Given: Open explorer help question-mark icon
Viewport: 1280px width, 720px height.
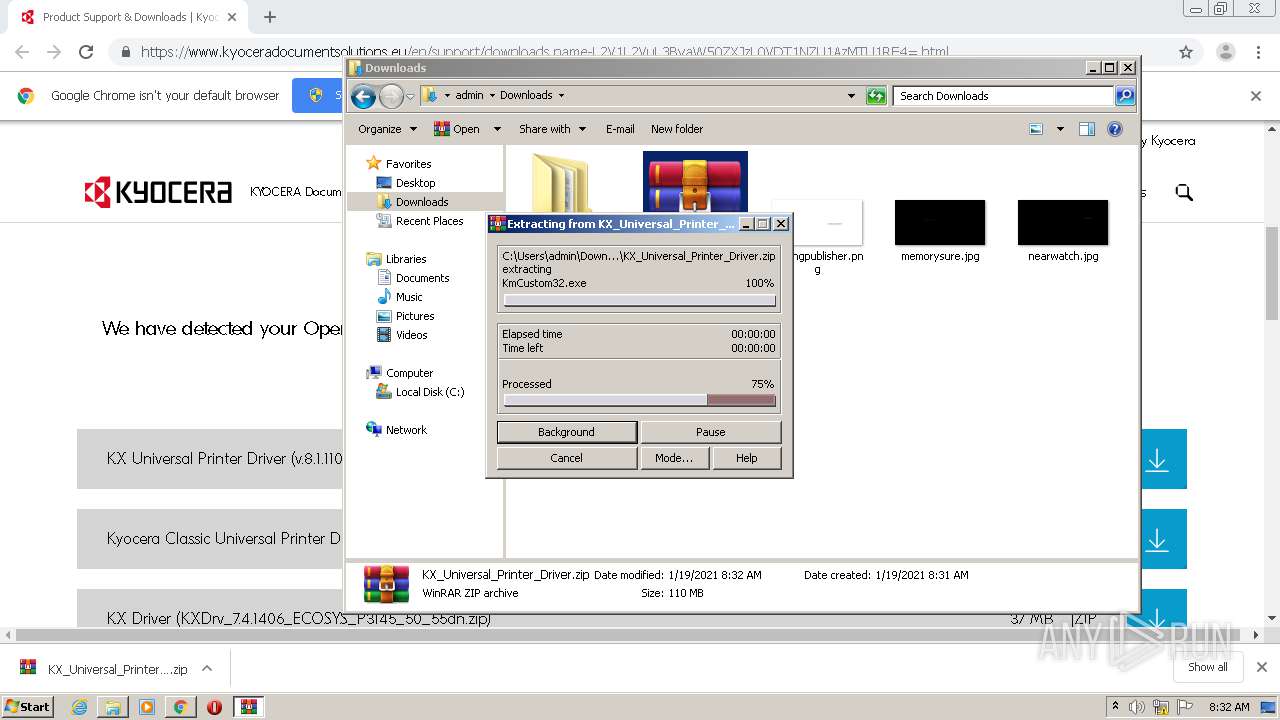Looking at the screenshot, I should pyautogui.click(x=1115, y=129).
